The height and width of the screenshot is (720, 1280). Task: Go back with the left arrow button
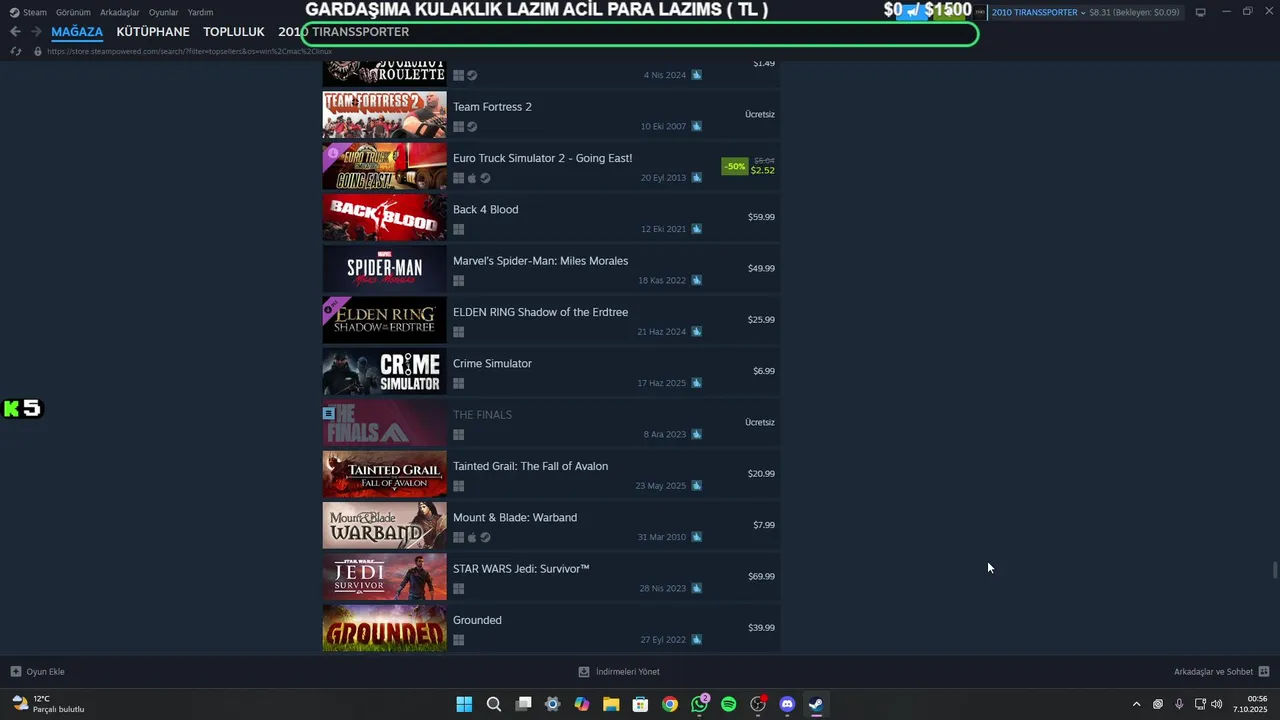[x=15, y=32]
